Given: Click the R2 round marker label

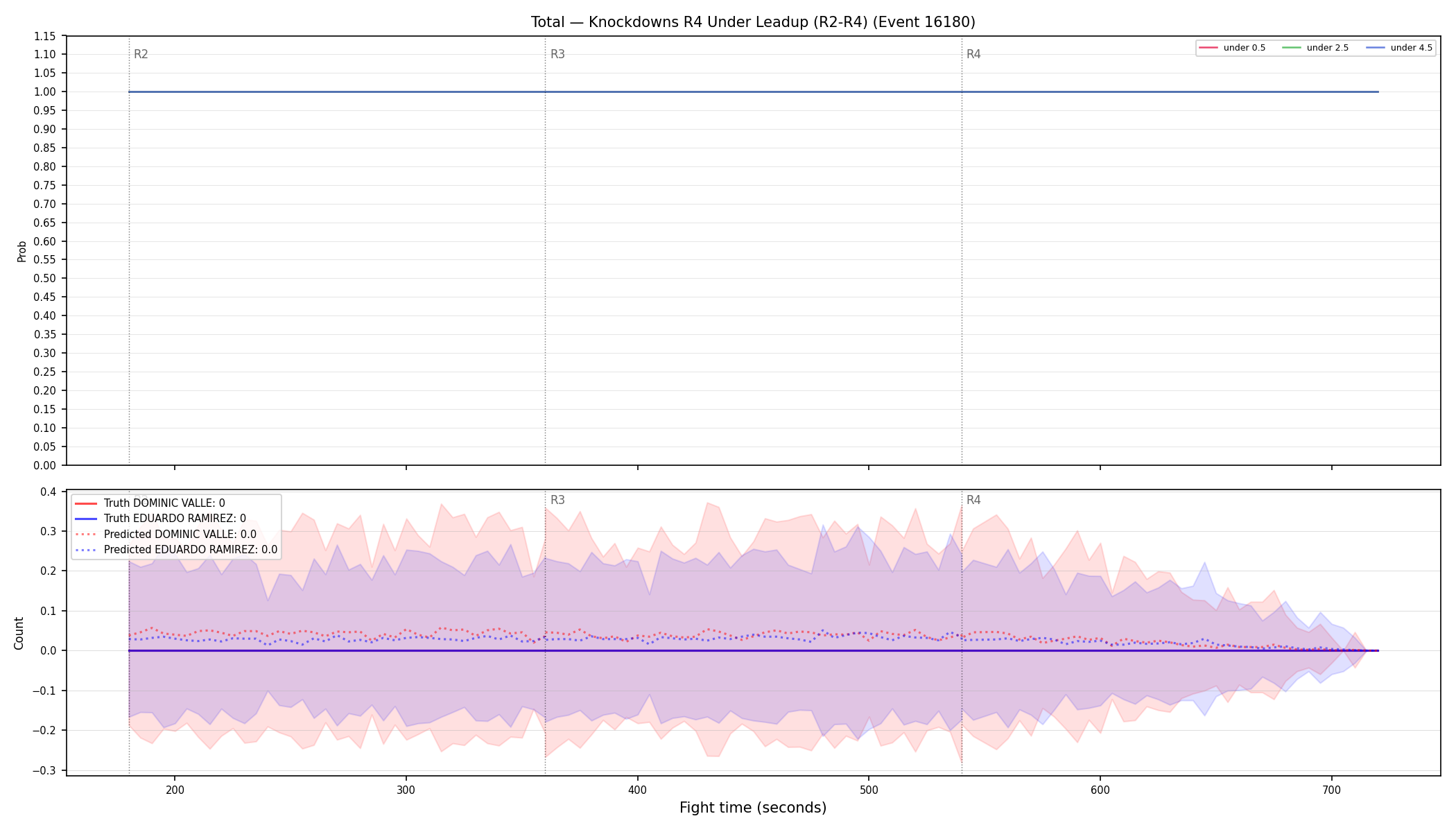Looking at the screenshot, I should coord(141,54).
